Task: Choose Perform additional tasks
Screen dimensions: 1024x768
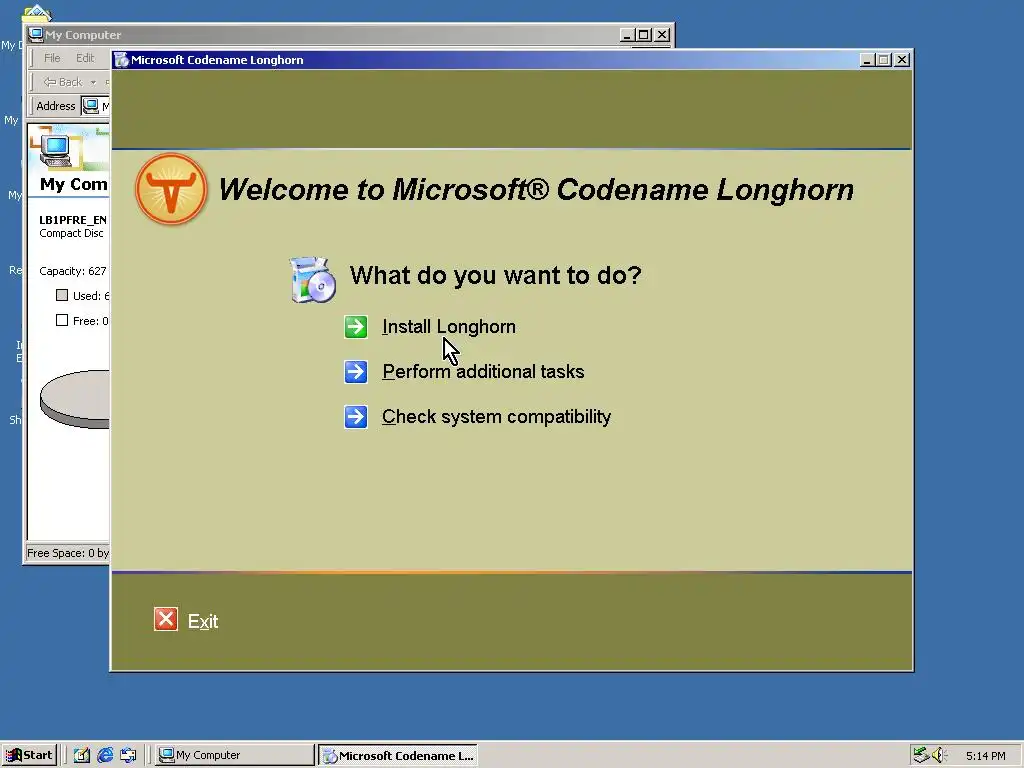Action: (483, 372)
